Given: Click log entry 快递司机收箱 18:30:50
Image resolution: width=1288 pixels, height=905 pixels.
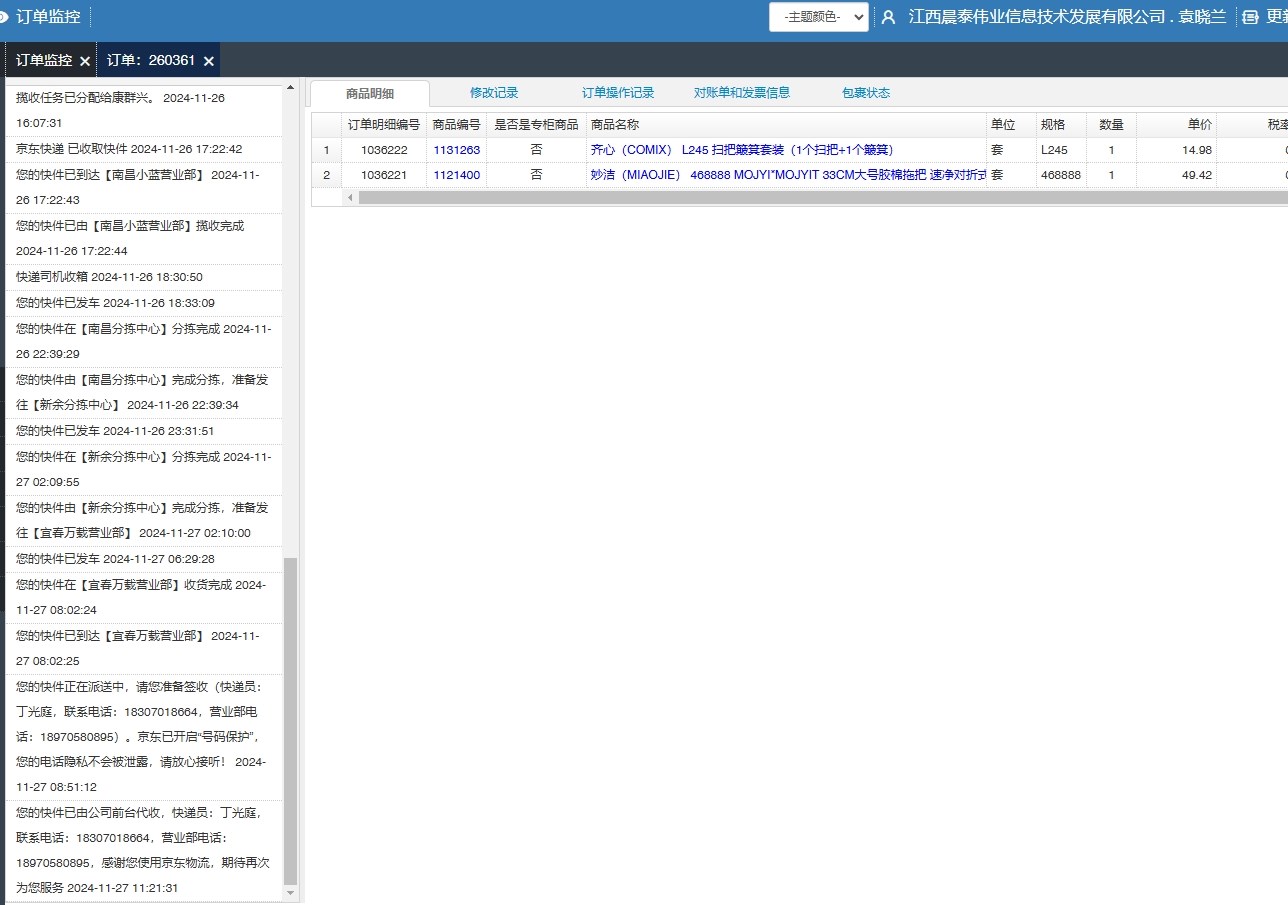Looking at the screenshot, I should [145, 277].
